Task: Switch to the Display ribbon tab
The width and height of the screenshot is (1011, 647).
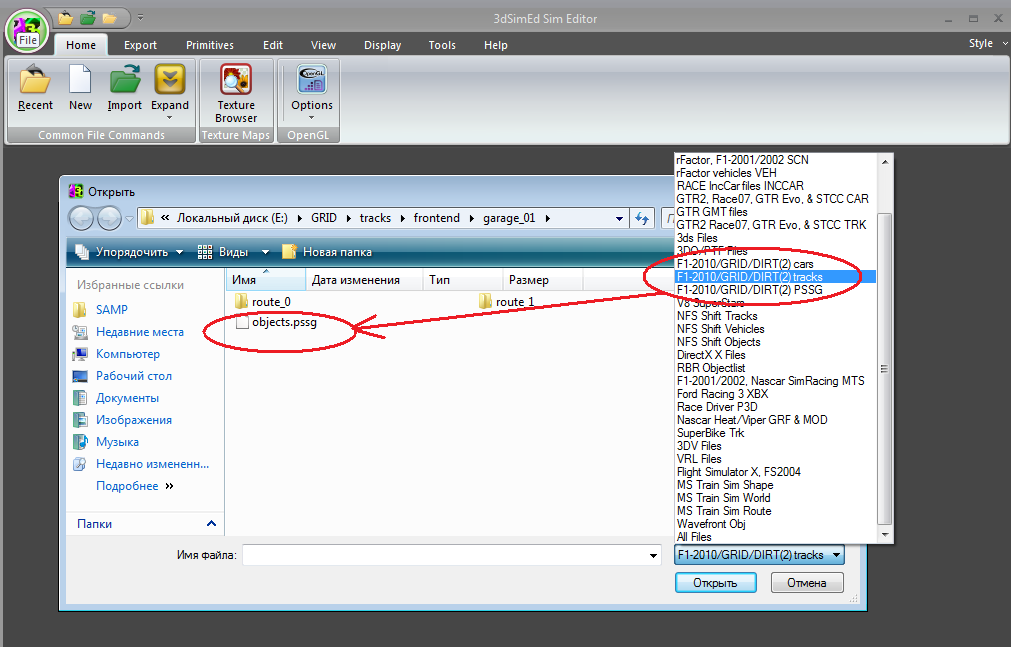Action: pyautogui.click(x=382, y=45)
